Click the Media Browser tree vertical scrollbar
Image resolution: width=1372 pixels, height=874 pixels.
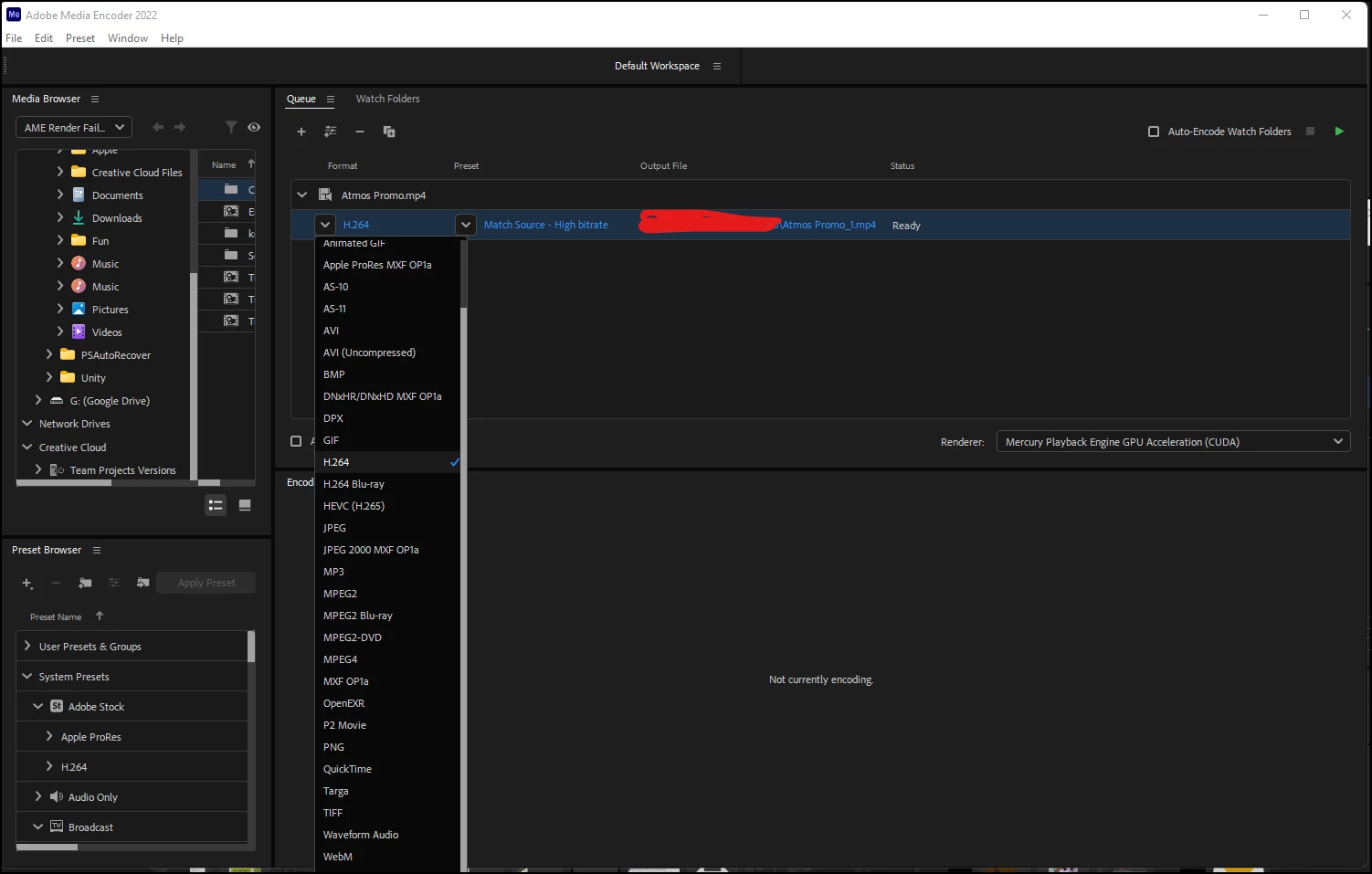(194, 374)
